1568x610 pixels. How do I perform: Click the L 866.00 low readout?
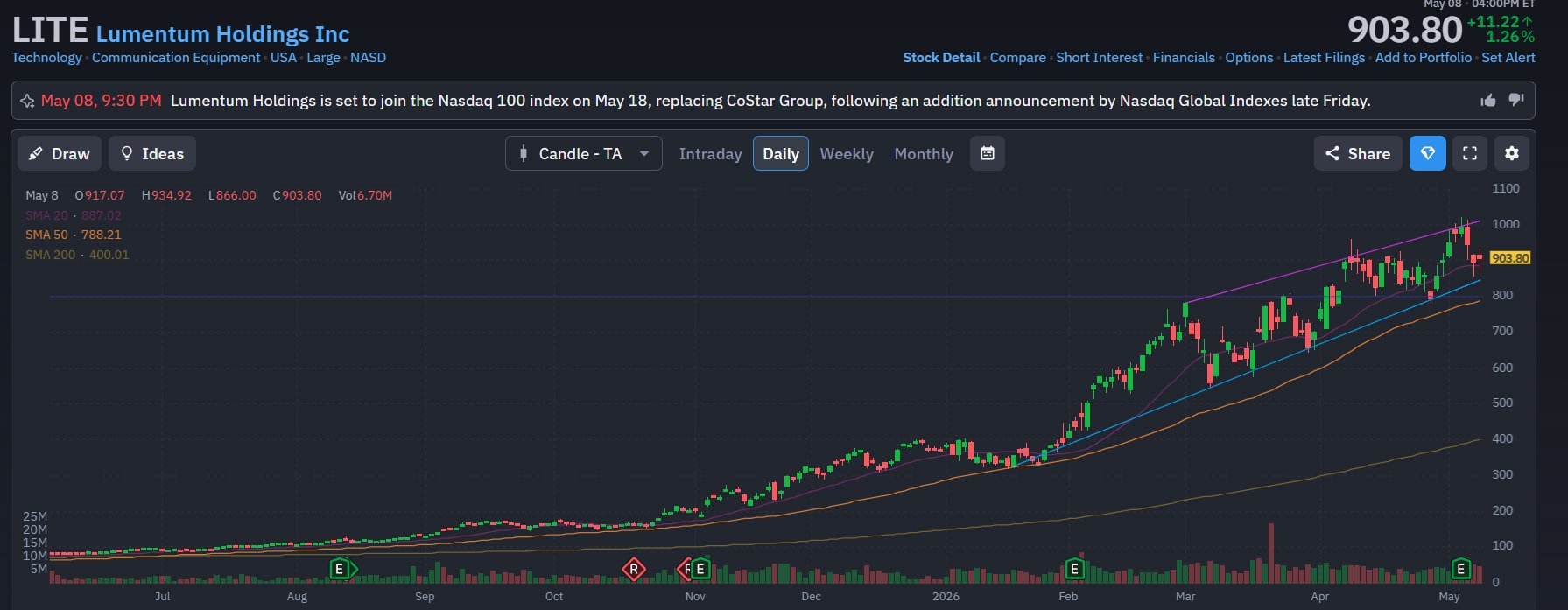(232, 195)
